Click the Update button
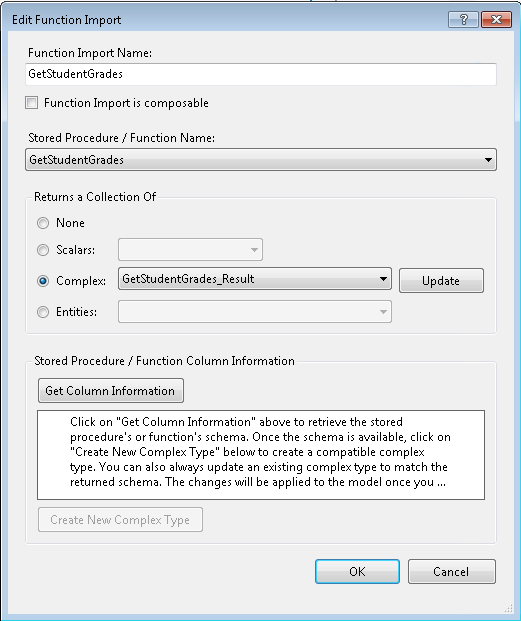This screenshot has height=621, width=521. tap(441, 281)
